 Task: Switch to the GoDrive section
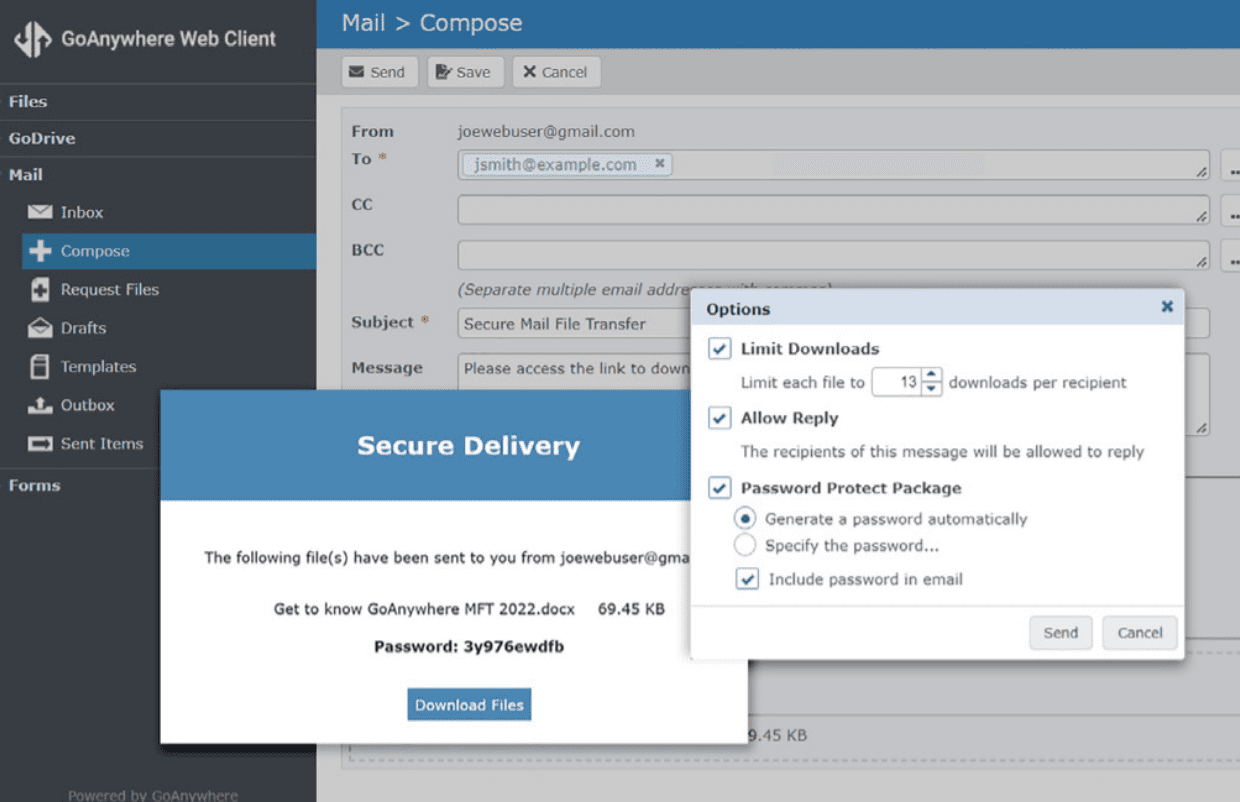tap(41, 138)
